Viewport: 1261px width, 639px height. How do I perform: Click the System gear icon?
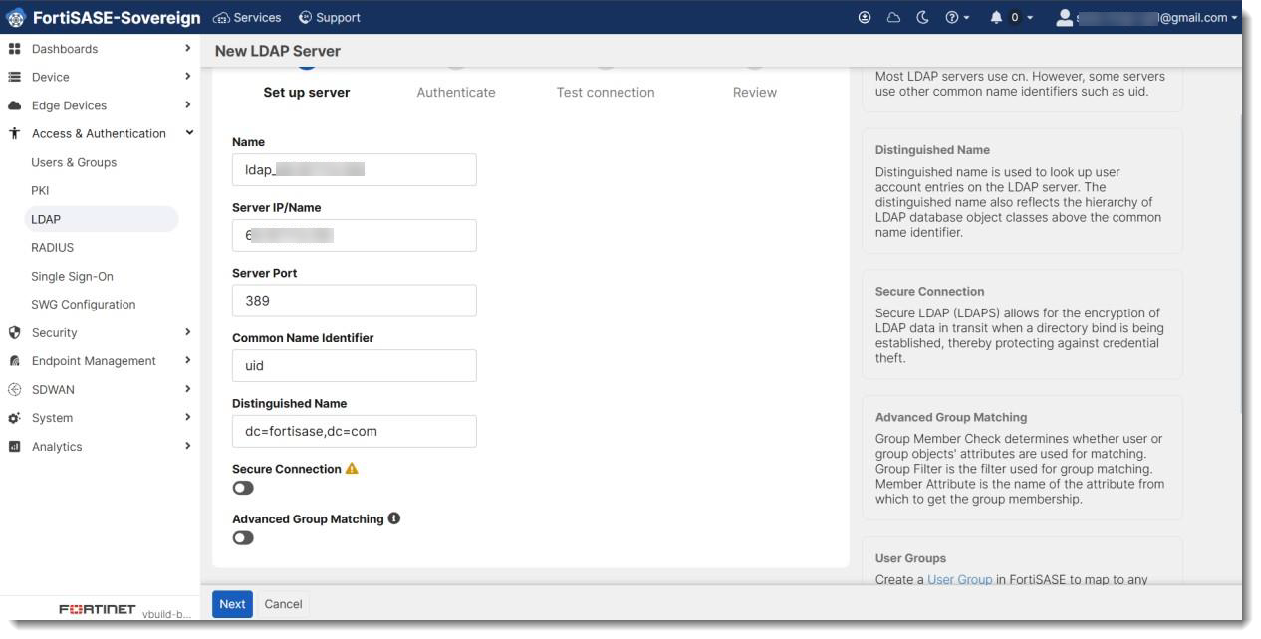[15, 418]
